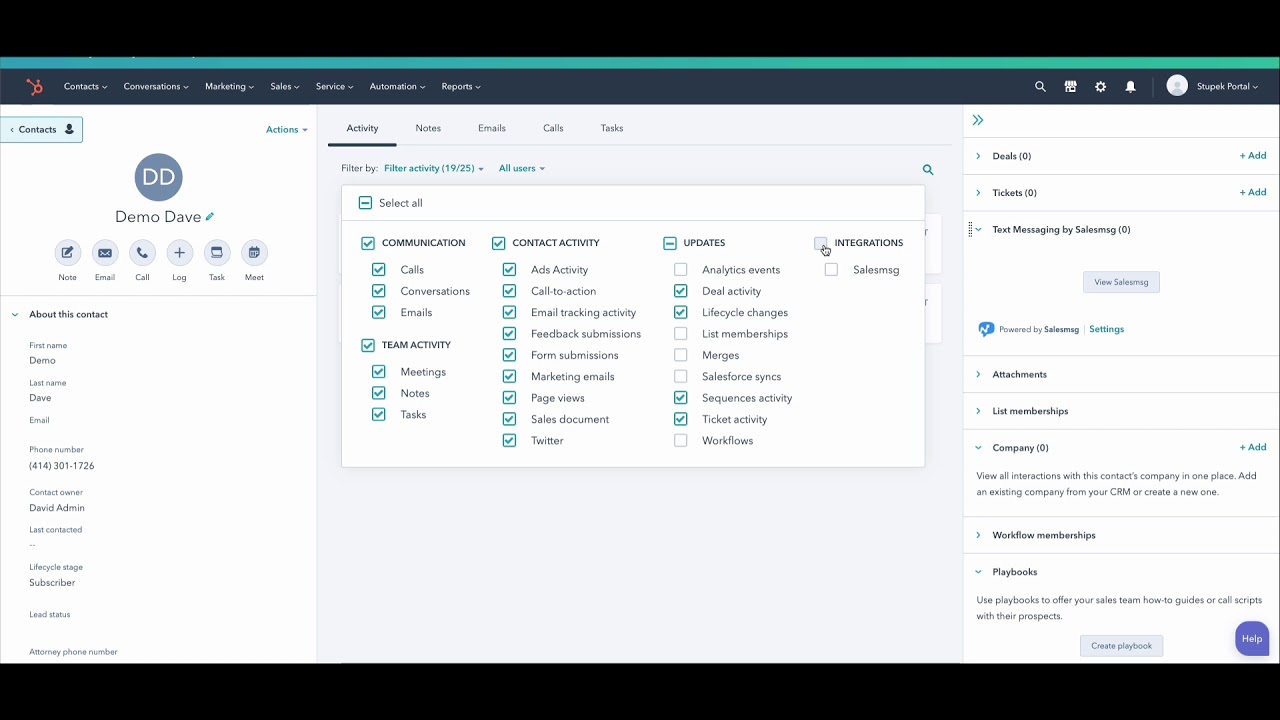Click the Note action icon
This screenshot has height=720, width=1280.
(x=67, y=253)
